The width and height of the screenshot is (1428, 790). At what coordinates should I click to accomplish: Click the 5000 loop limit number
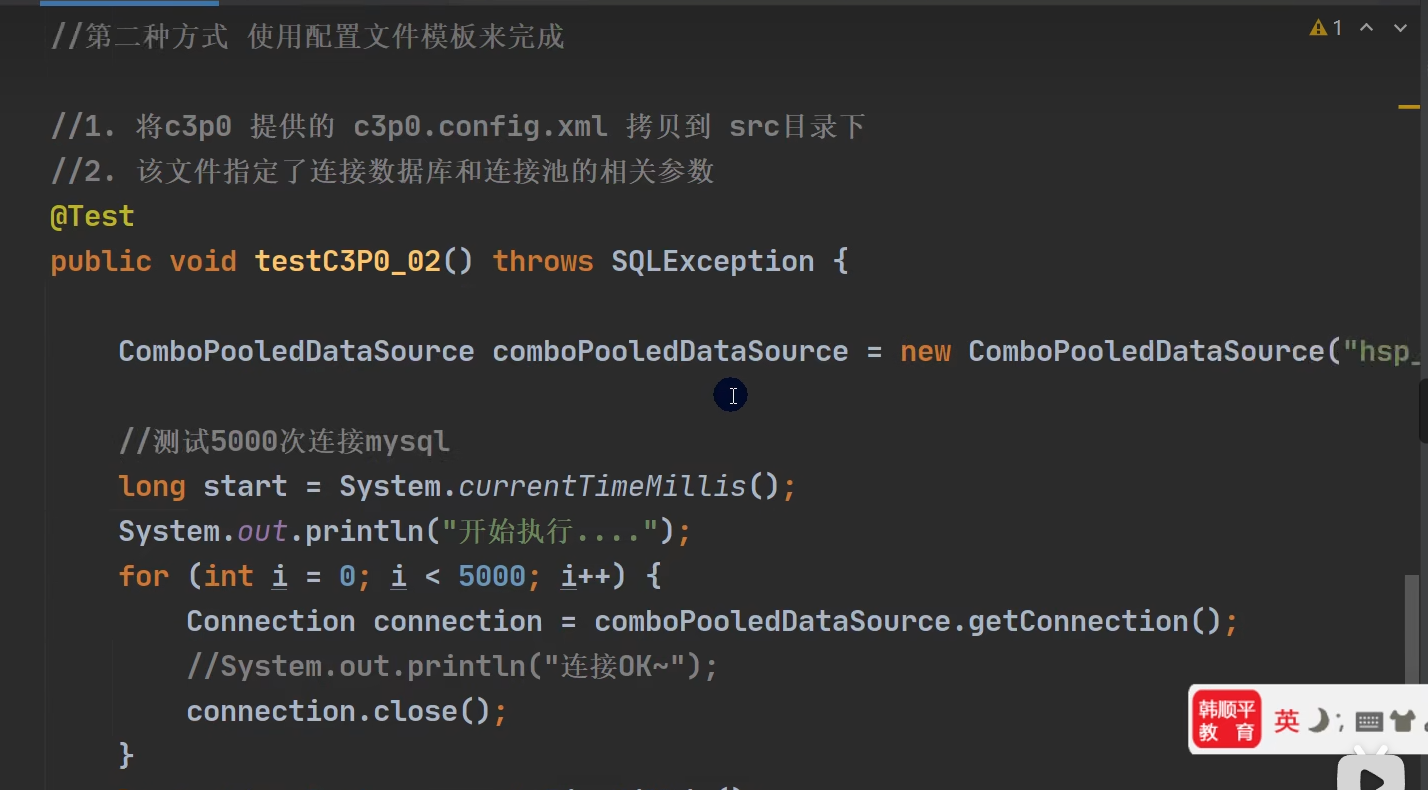click(492, 576)
